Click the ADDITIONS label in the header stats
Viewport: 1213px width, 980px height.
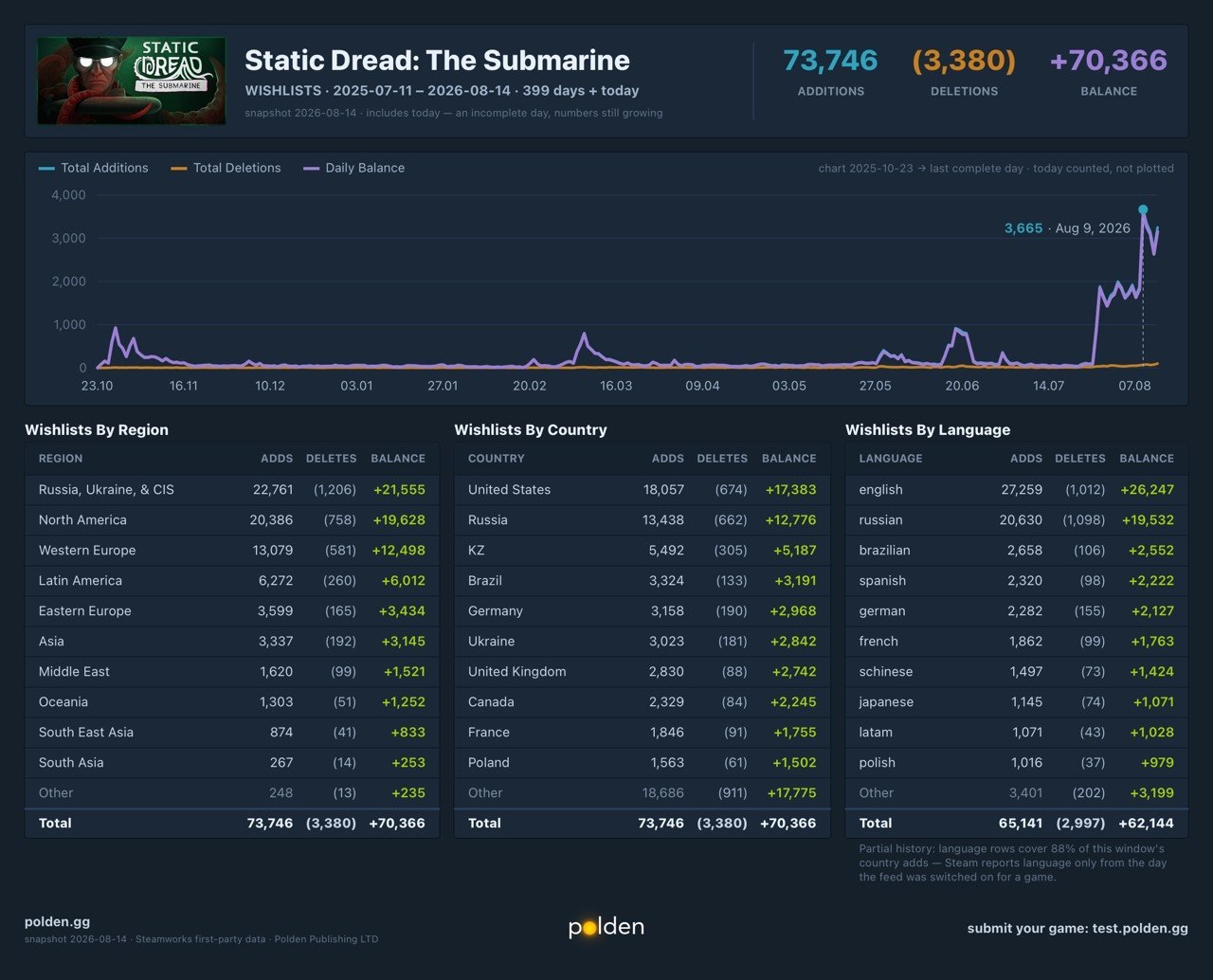[x=831, y=91]
